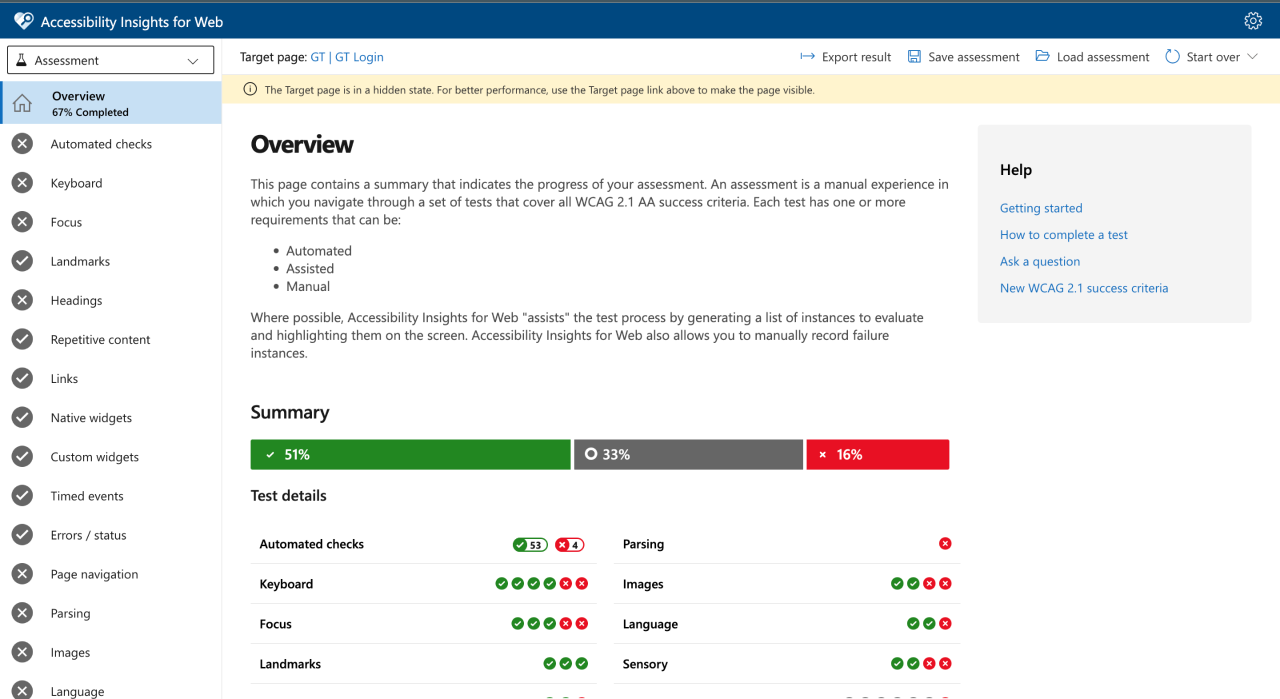Click the passed checkmark beside Timed events
This screenshot has width=1280, height=699.
(x=22, y=496)
